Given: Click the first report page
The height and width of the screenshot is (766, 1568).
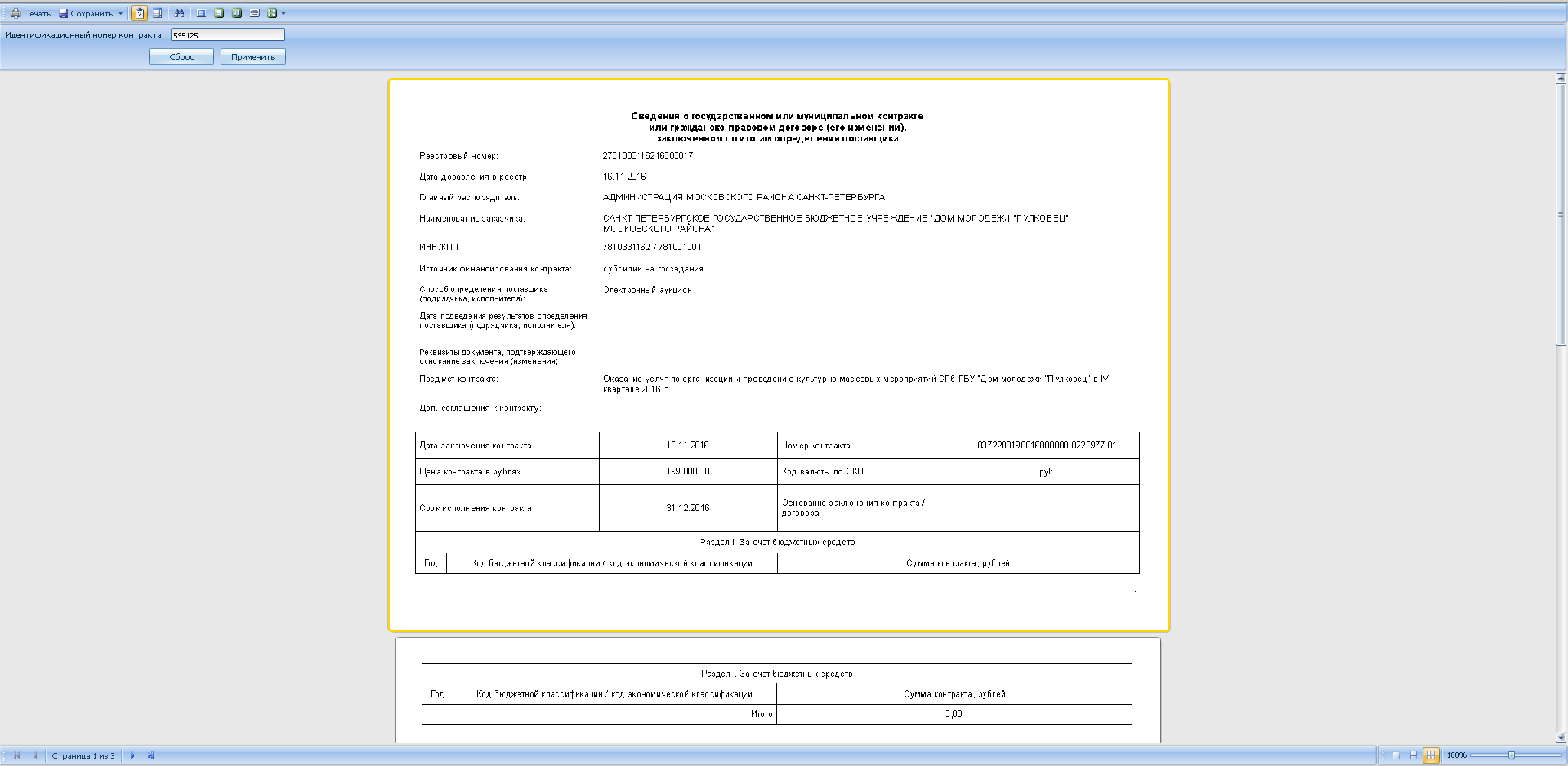Looking at the screenshot, I should (x=780, y=355).
